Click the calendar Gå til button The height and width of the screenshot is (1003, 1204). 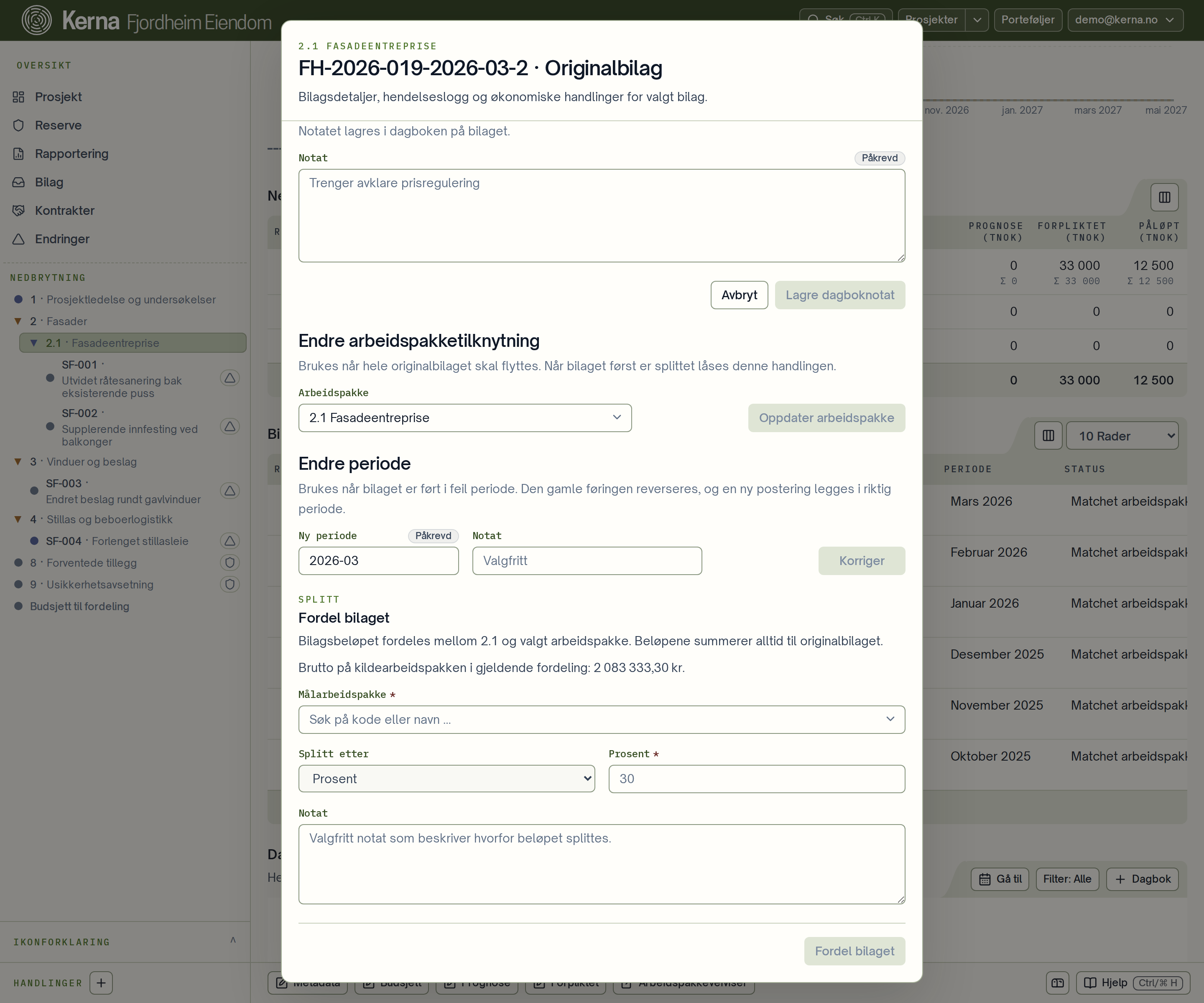(x=1000, y=879)
